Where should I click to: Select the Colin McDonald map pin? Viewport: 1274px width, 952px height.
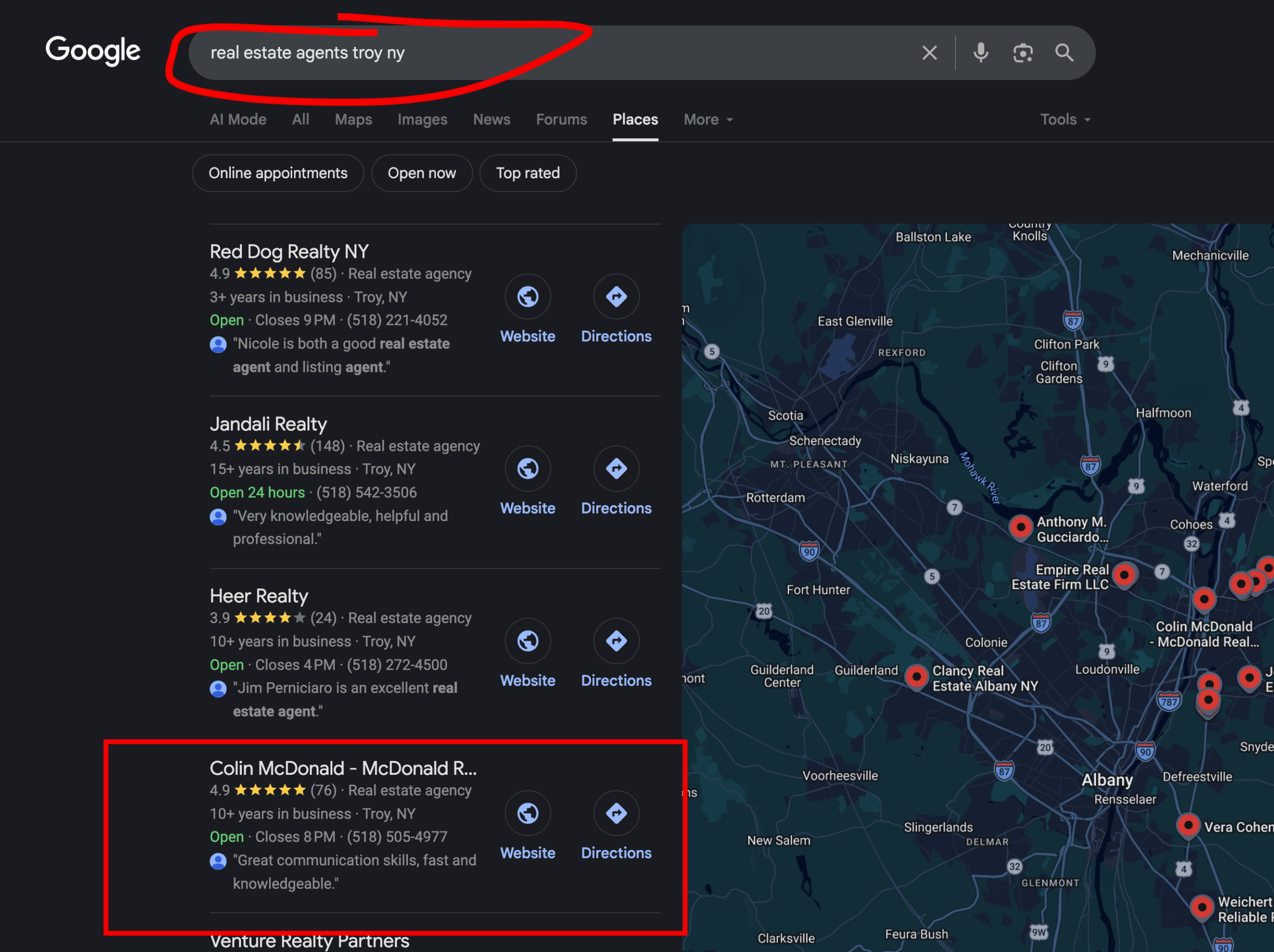tap(1204, 600)
